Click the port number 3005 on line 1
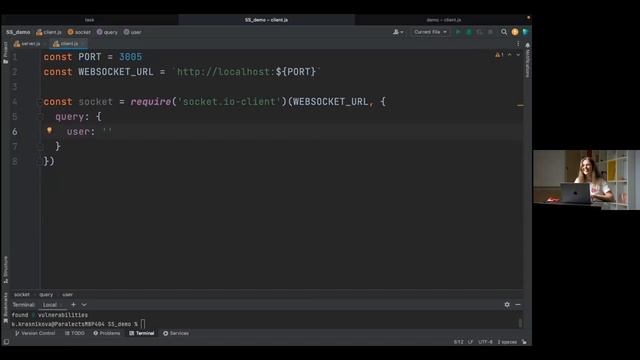 pyautogui.click(x=130, y=57)
